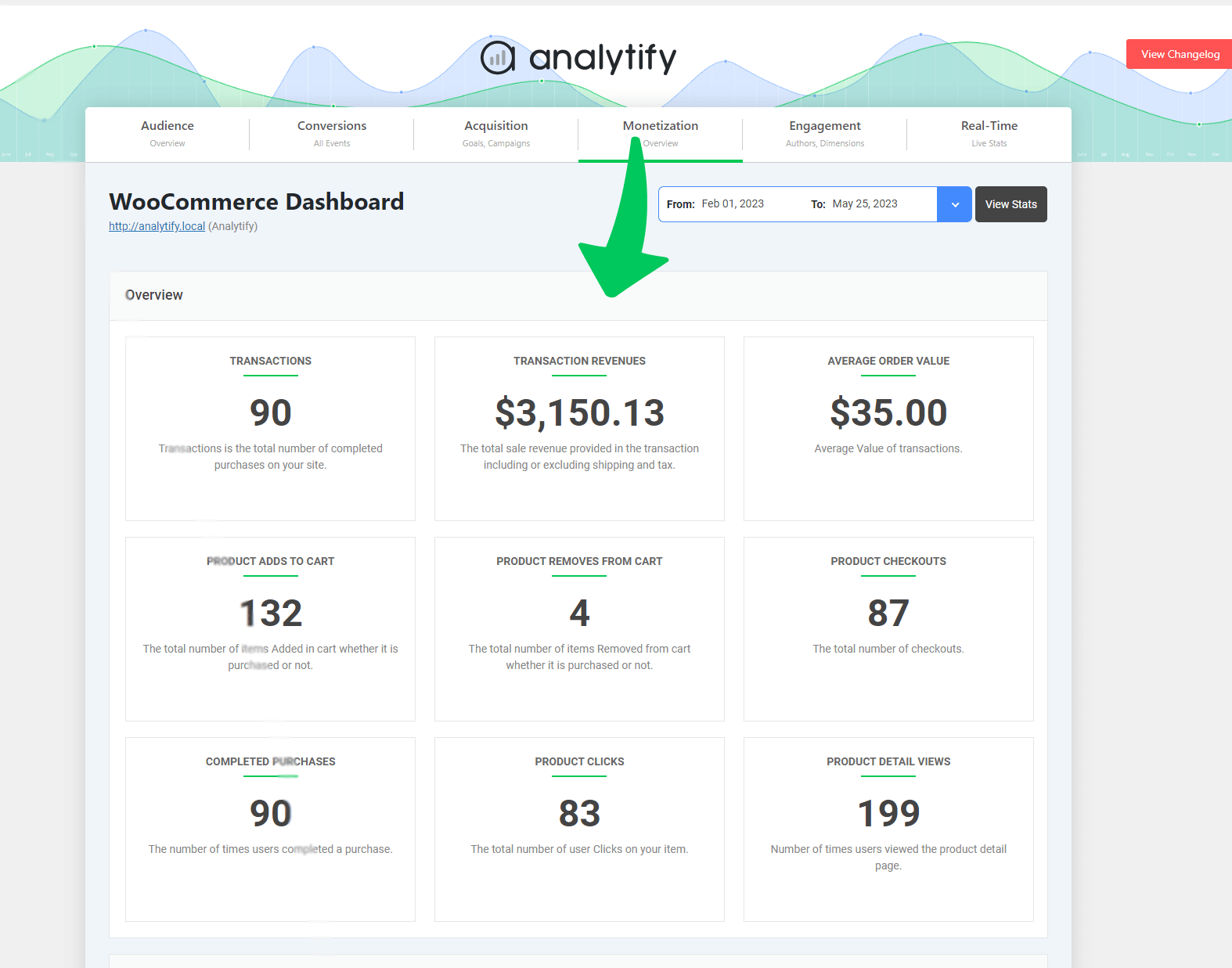The image size is (1232, 968).
Task: Select the Monetization tab
Action: point(661,134)
